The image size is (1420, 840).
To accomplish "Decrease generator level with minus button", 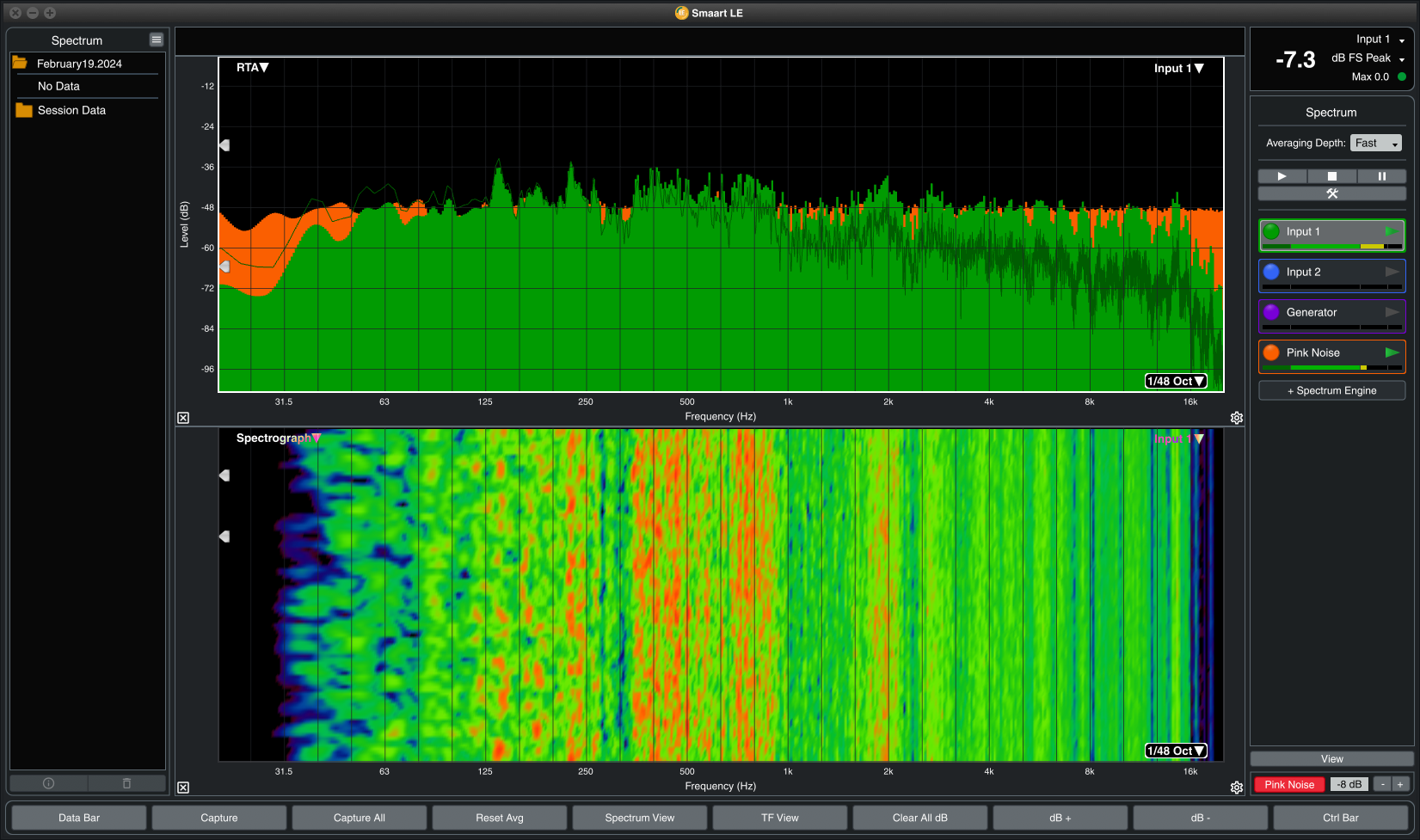I will (1382, 784).
